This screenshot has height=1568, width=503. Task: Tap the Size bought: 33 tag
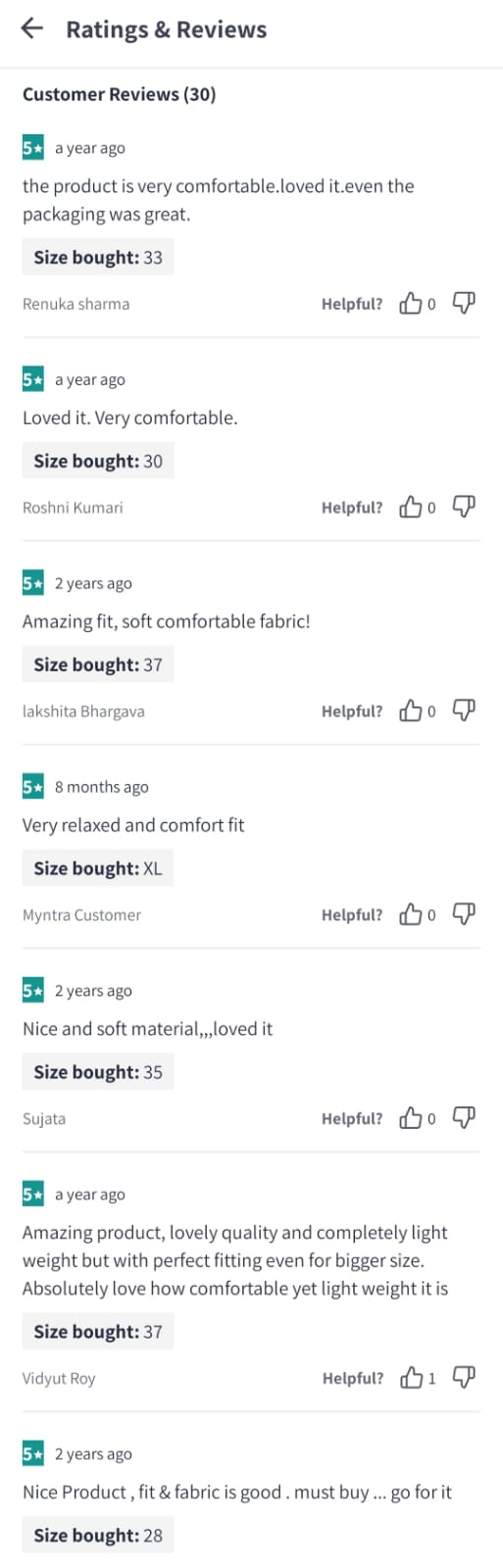98,258
